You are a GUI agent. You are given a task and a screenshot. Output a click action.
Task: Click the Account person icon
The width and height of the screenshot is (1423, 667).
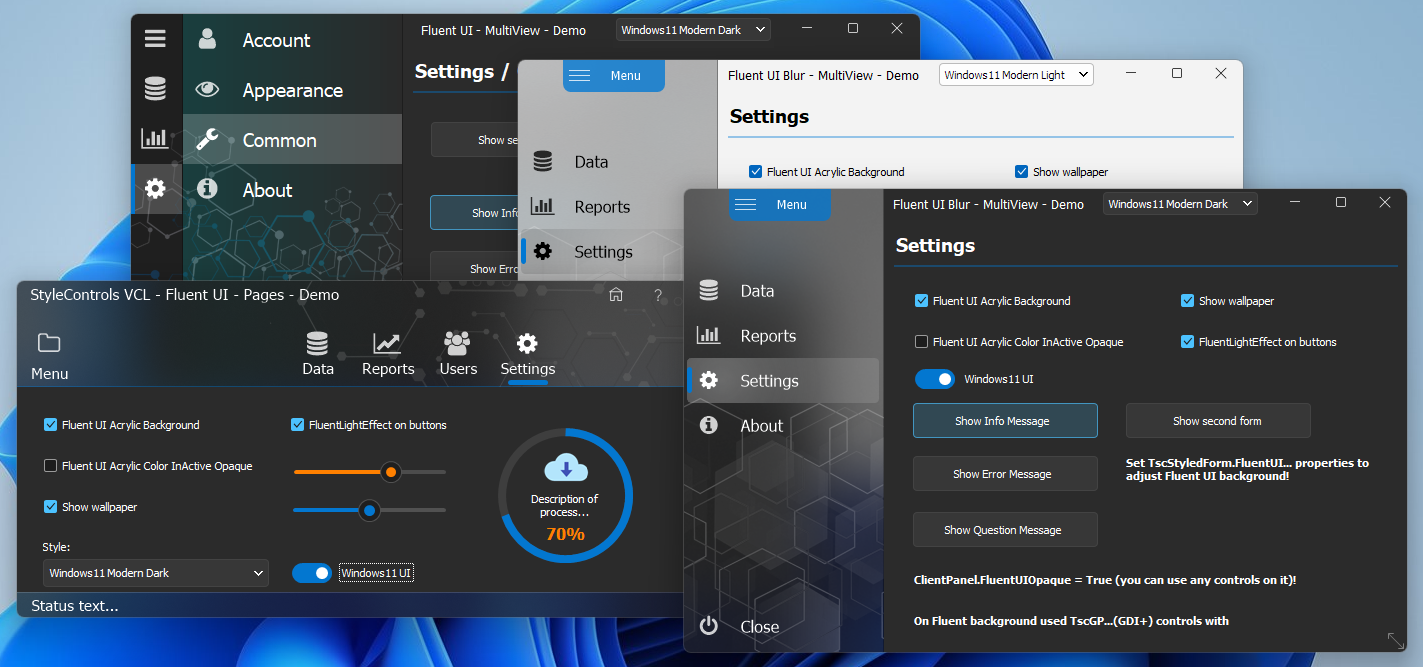tap(207, 39)
